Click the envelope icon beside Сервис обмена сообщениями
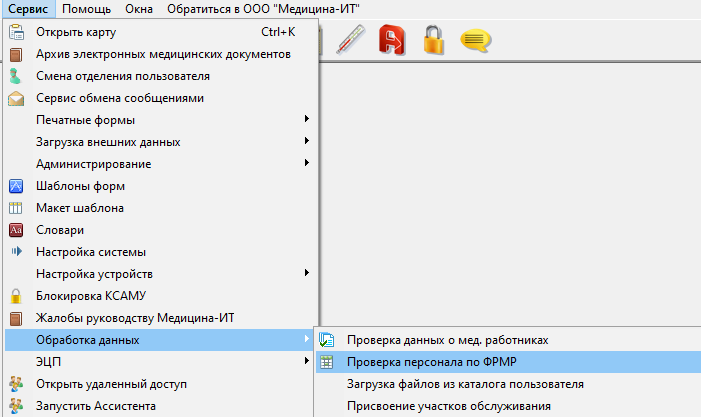 [15, 98]
